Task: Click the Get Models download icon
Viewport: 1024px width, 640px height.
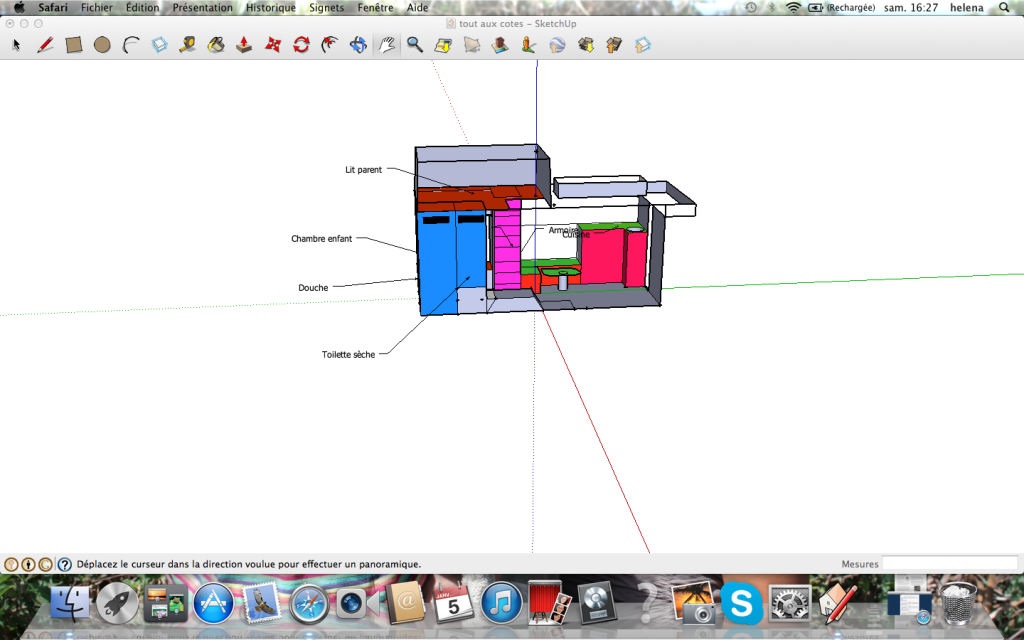Action: click(586, 45)
